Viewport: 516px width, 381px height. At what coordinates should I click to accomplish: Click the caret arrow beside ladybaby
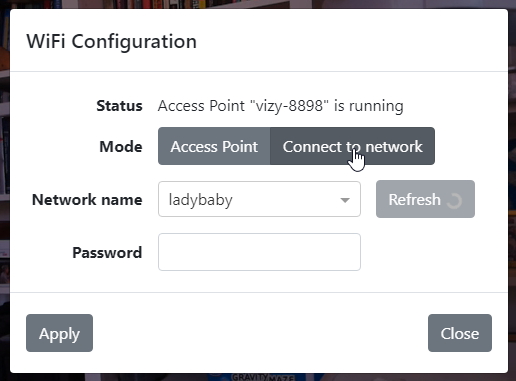click(345, 200)
